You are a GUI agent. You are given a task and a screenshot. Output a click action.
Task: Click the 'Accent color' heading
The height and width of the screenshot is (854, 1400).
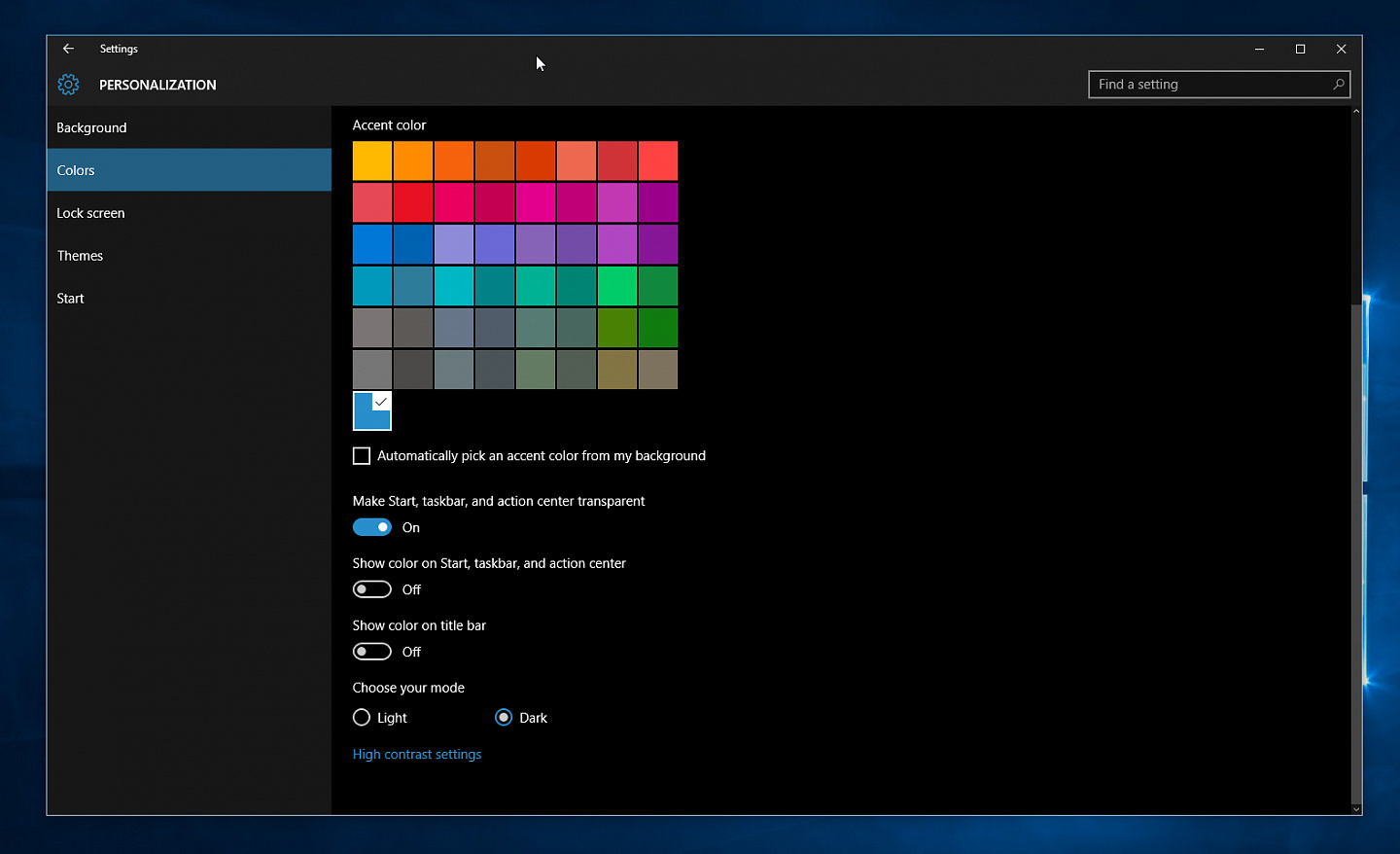pos(389,125)
